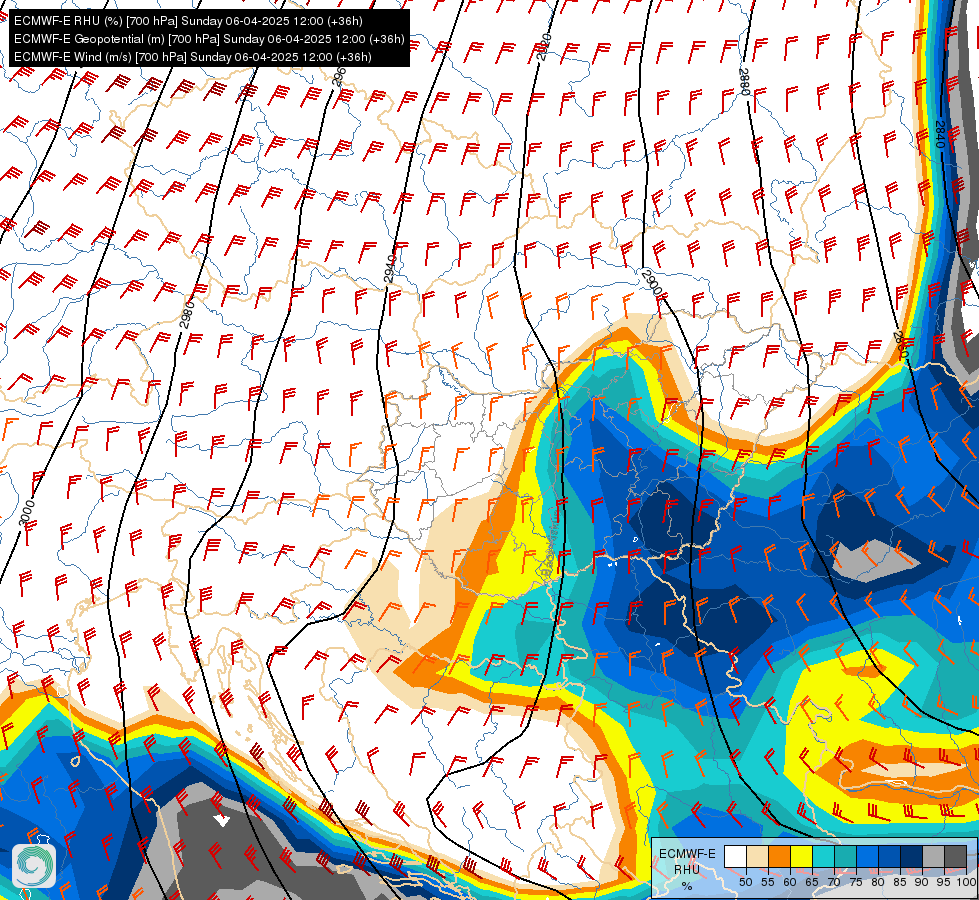Click the dark gray legend swatch

(x=955, y=856)
